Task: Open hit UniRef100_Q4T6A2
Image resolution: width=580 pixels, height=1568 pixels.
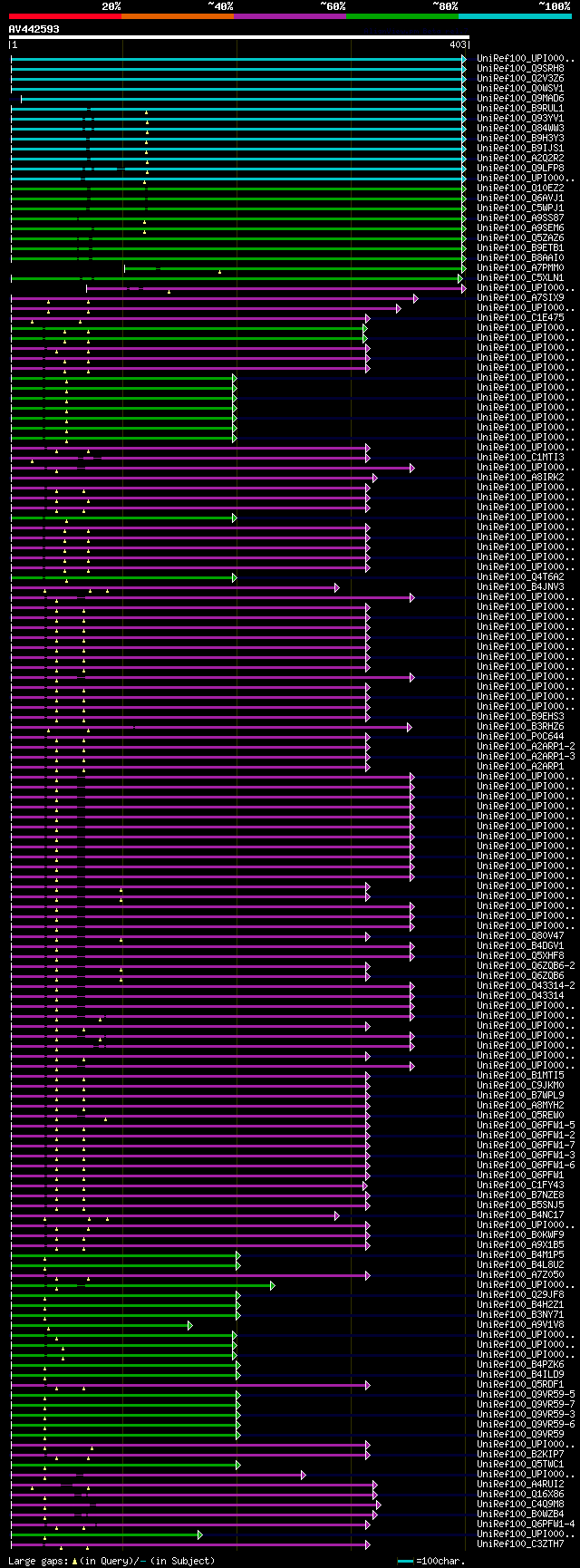Action: point(520,576)
